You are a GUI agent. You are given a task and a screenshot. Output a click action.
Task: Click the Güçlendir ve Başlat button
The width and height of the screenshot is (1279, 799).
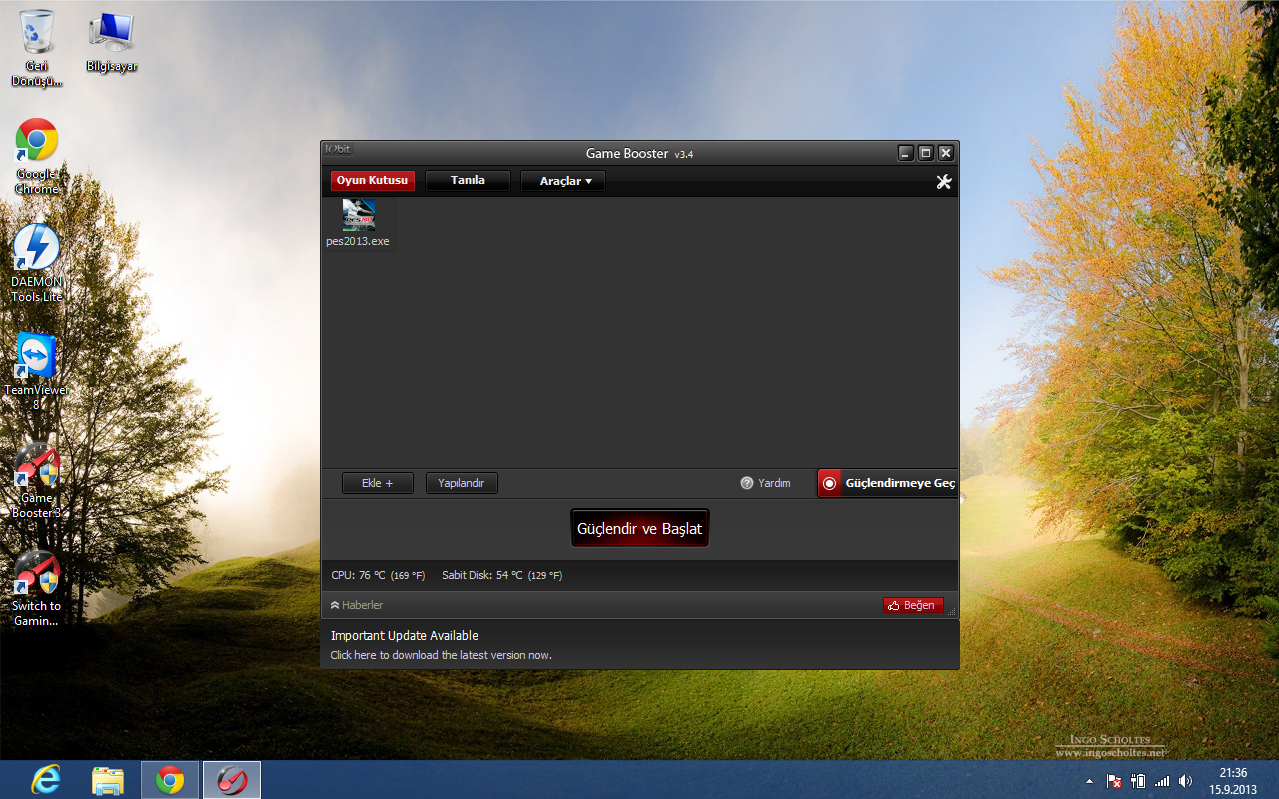coord(640,528)
